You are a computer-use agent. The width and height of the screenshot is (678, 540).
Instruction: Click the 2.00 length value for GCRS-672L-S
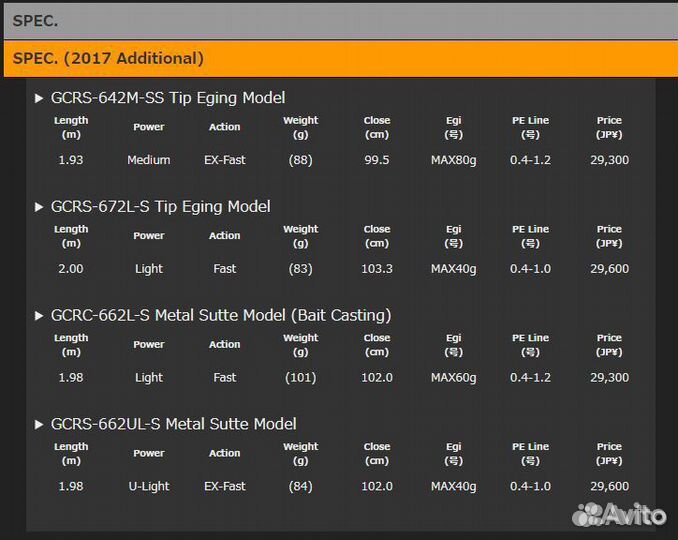coord(71,269)
